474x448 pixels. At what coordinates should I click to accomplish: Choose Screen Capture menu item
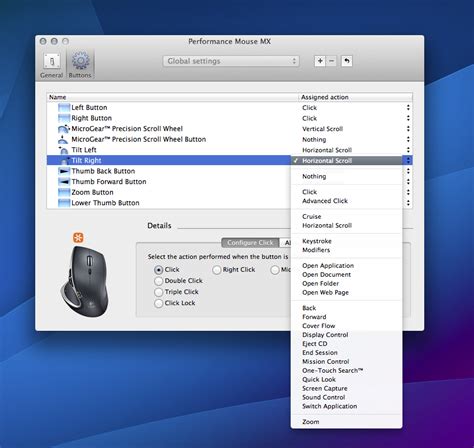click(347, 389)
